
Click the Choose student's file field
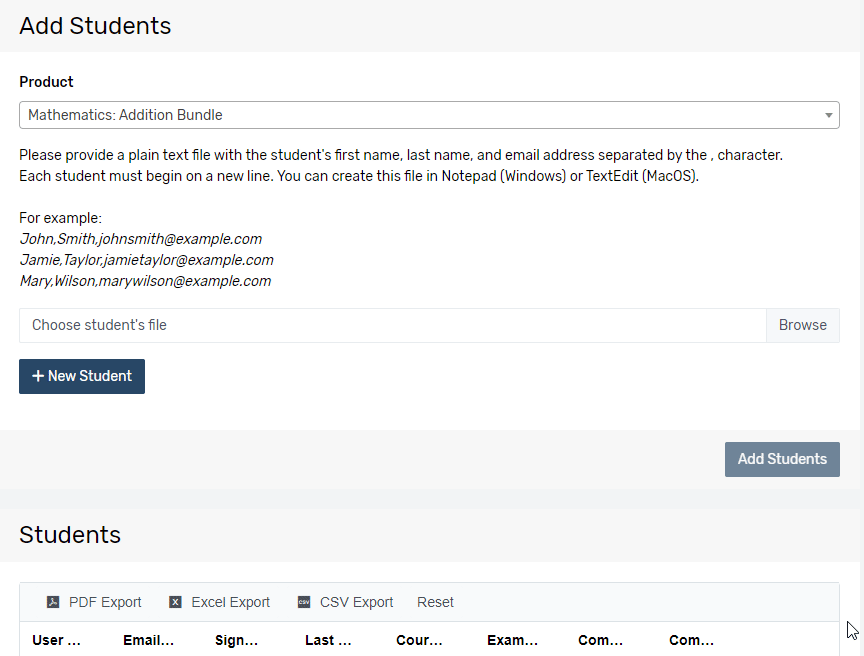pos(393,325)
